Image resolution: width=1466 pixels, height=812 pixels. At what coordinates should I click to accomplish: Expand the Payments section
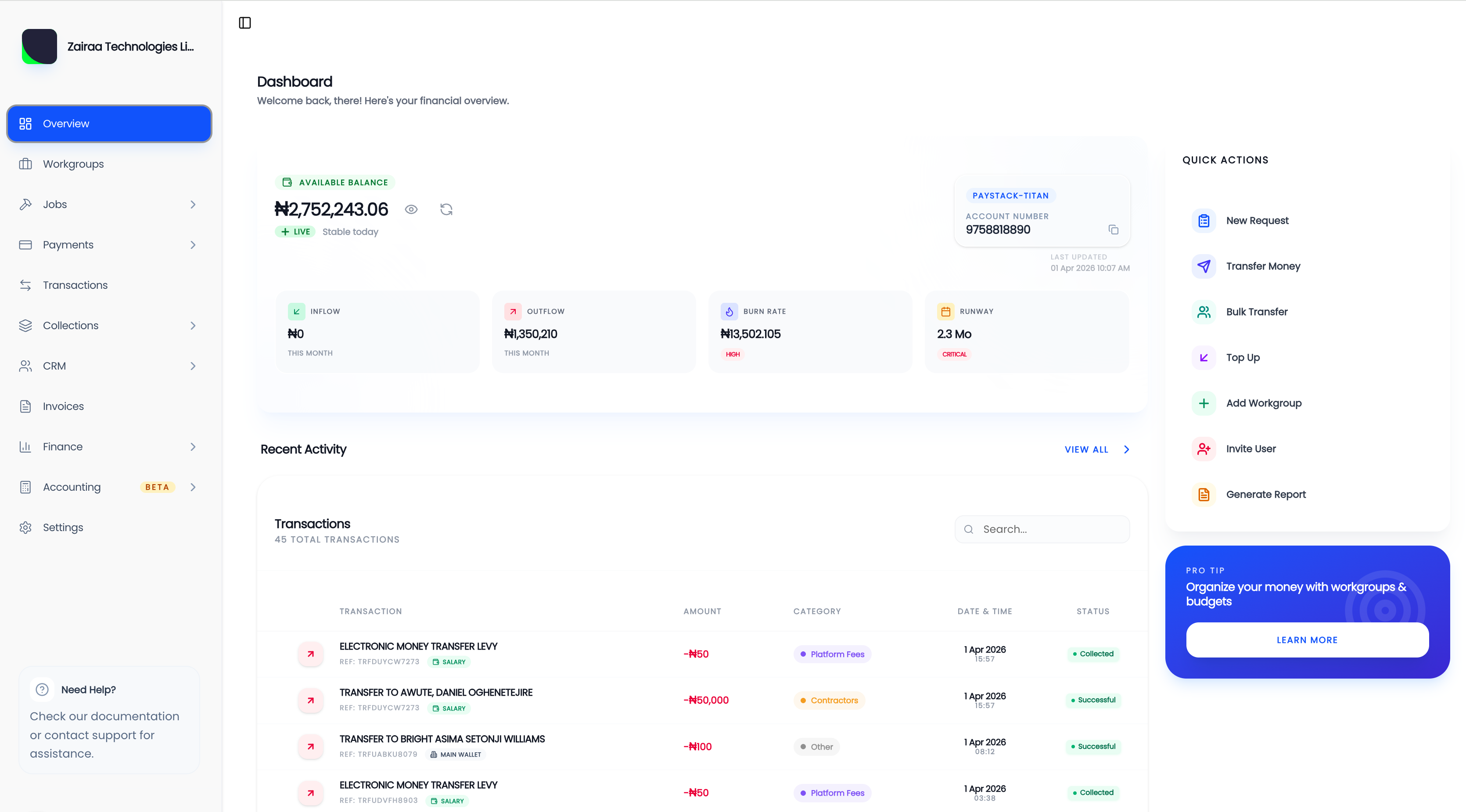point(193,244)
